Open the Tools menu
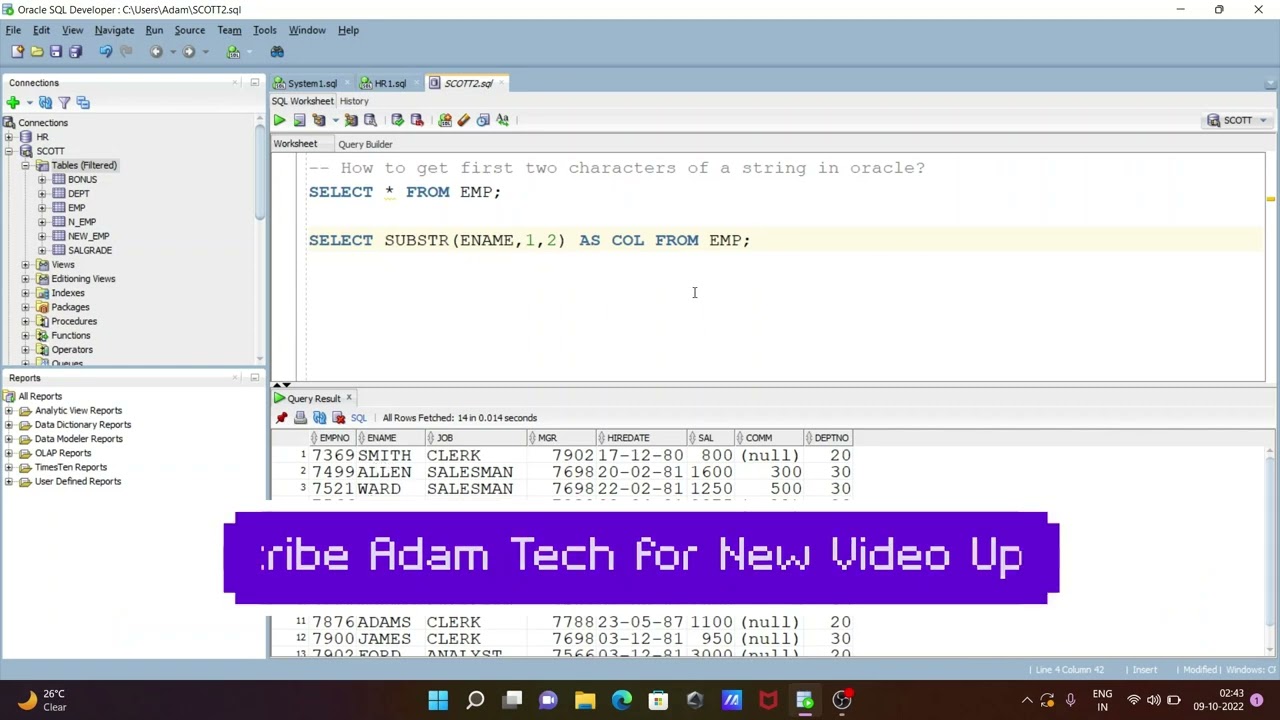This screenshot has width=1280, height=720. click(x=264, y=30)
